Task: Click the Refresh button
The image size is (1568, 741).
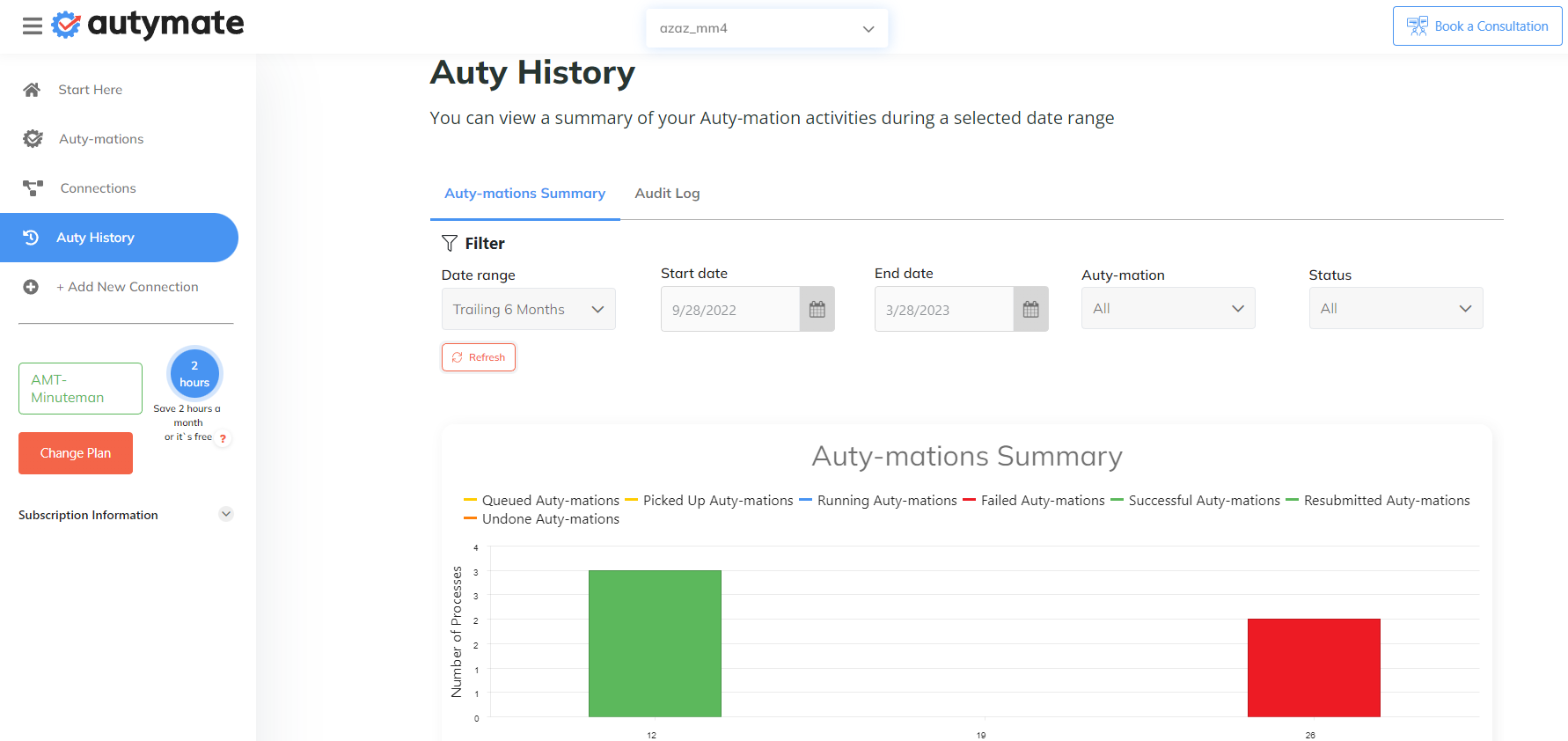Action: point(479,357)
